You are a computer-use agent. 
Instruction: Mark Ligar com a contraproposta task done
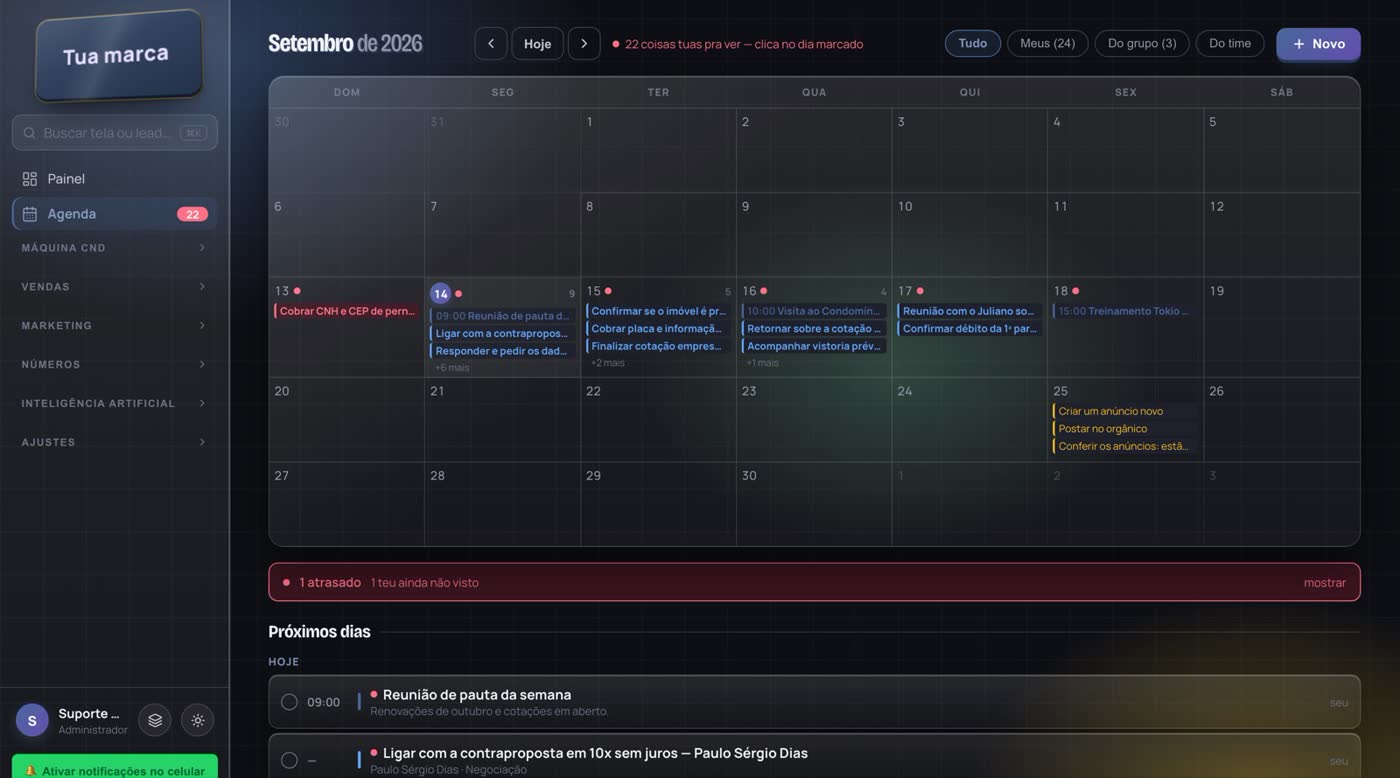point(289,761)
